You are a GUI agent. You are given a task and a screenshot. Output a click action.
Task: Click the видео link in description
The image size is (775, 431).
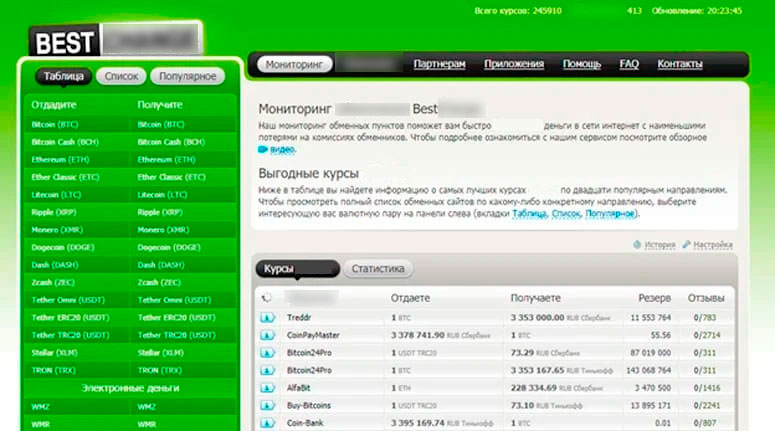(281, 150)
